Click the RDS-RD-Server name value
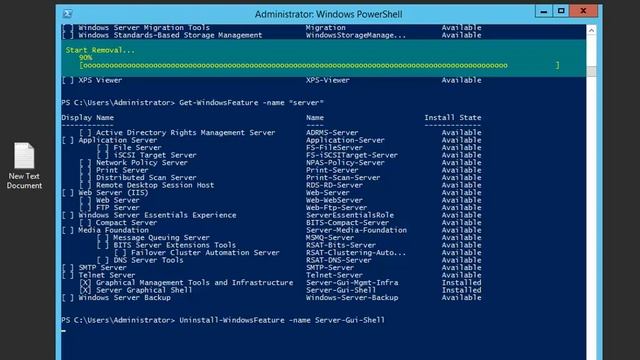Viewport: 640px width, 360px height. [334, 185]
